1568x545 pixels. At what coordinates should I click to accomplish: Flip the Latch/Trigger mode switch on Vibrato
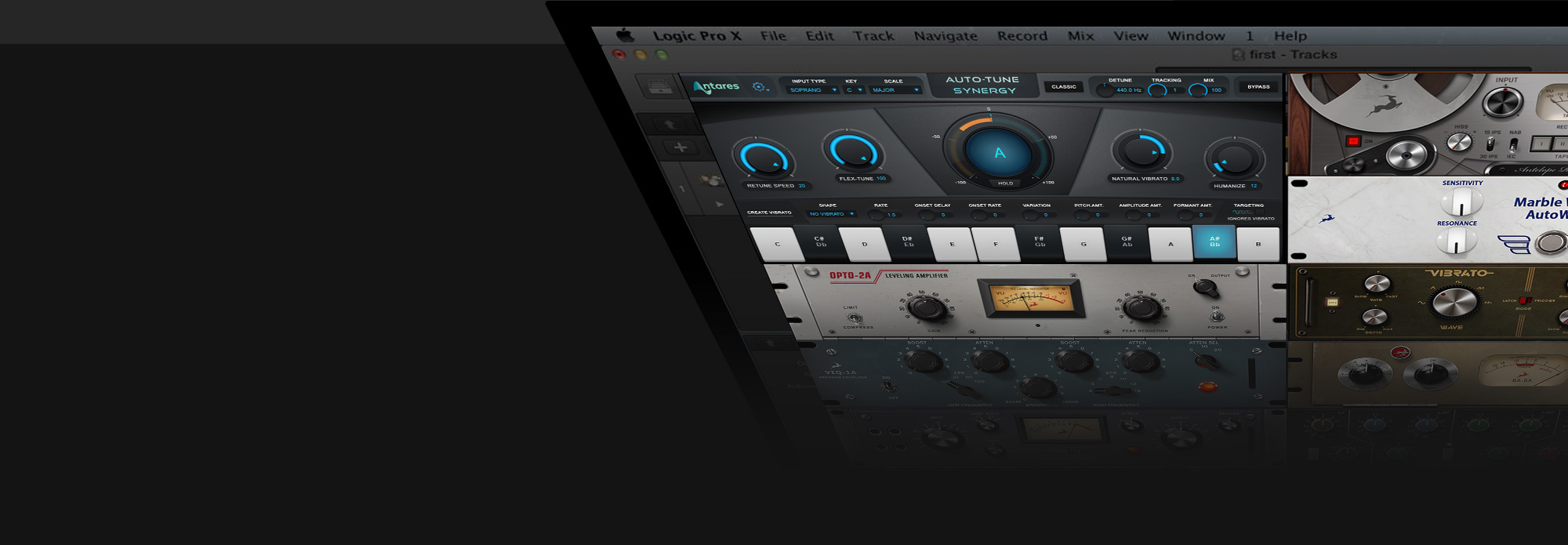[1524, 300]
